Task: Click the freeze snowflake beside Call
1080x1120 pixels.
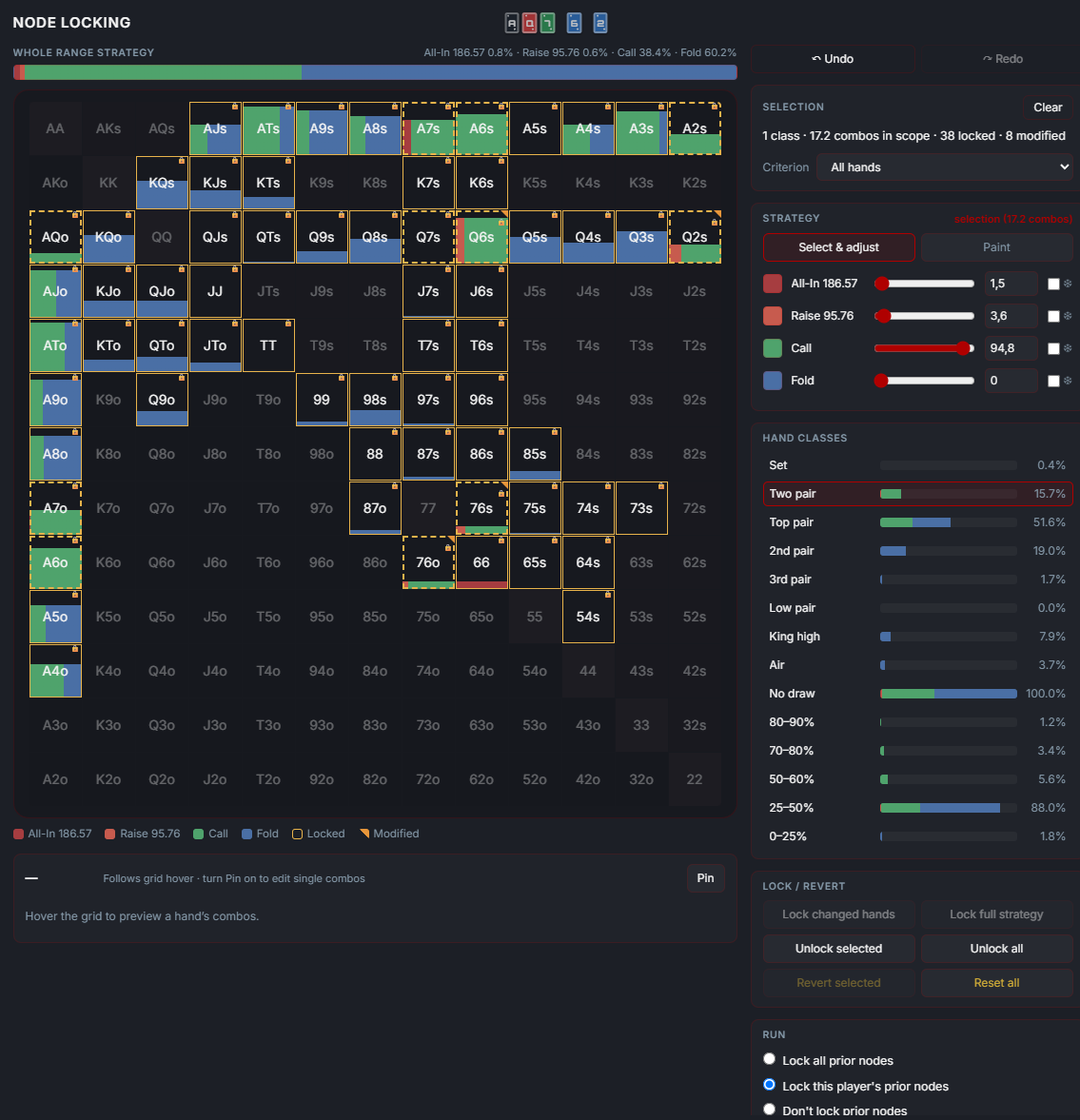Action: (x=1067, y=348)
